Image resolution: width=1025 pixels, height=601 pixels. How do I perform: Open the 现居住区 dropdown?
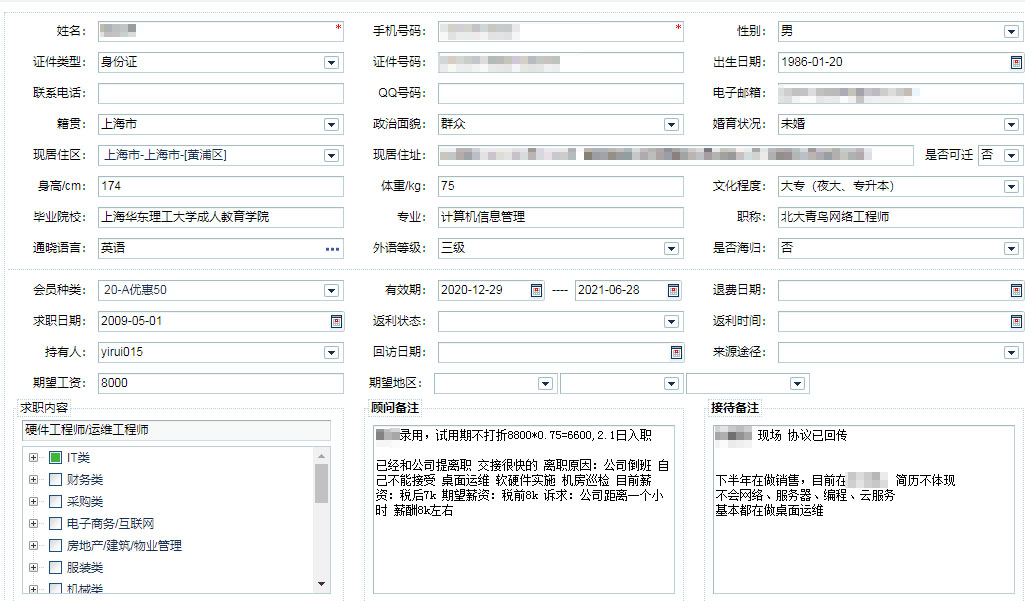pyautogui.click(x=331, y=156)
